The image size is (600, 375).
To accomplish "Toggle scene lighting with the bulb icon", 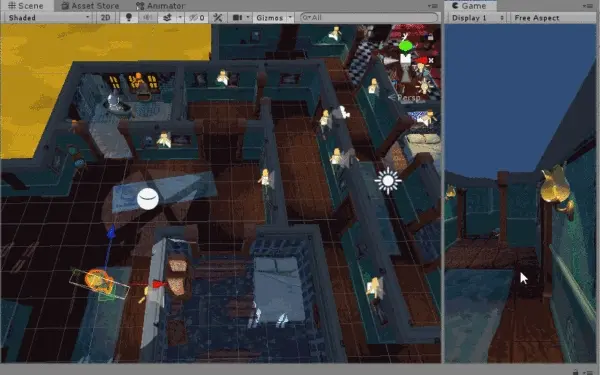I will tap(129, 18).
